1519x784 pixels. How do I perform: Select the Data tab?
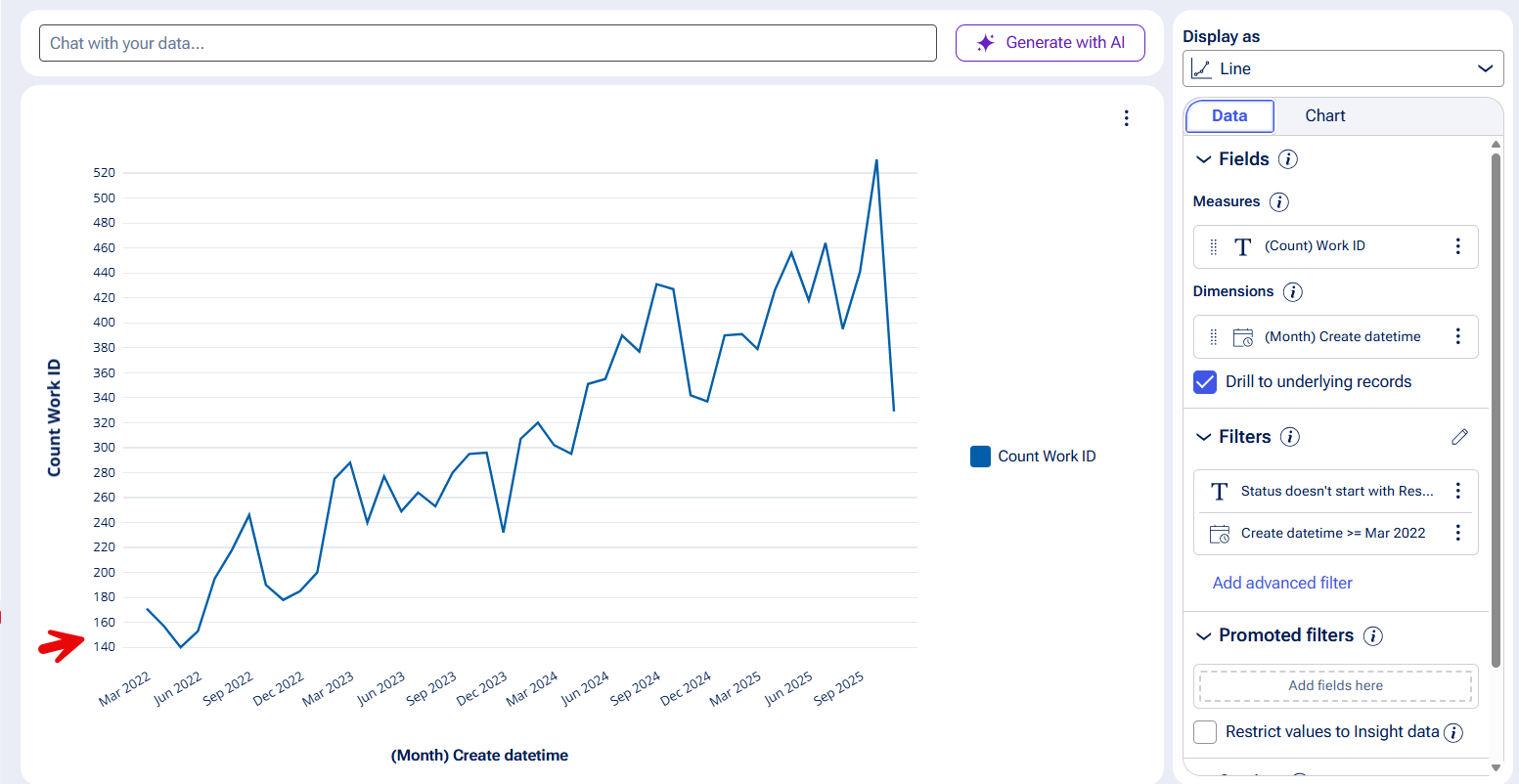point(1229,115)
